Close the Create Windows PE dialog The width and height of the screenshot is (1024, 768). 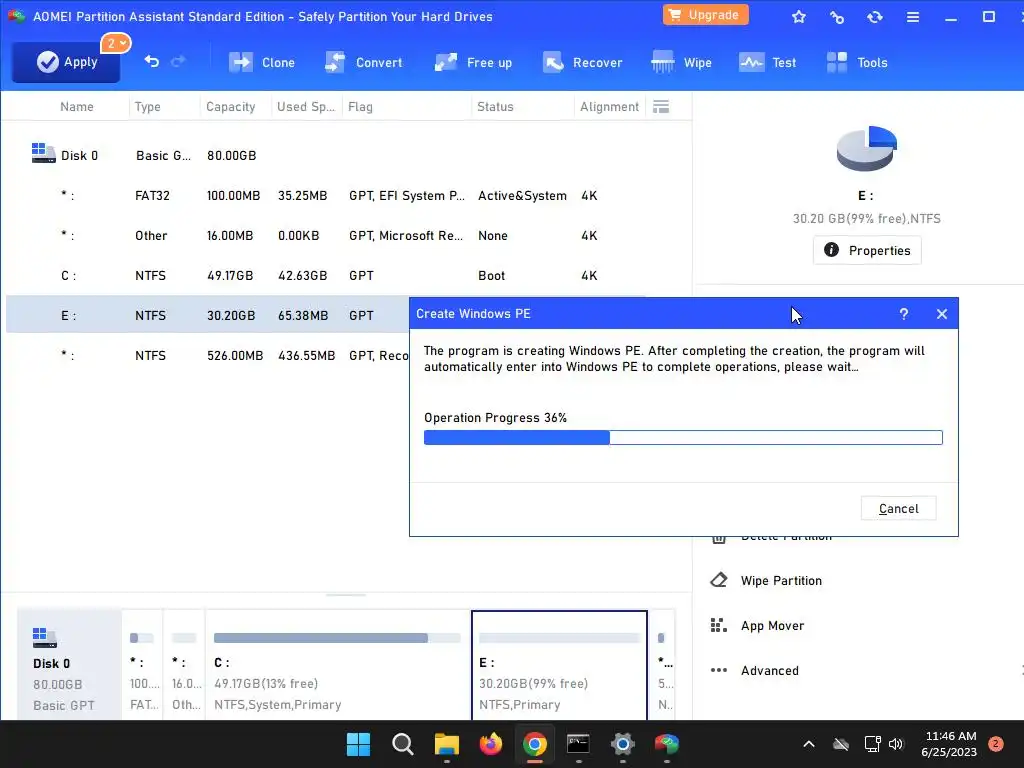[941, 314]
